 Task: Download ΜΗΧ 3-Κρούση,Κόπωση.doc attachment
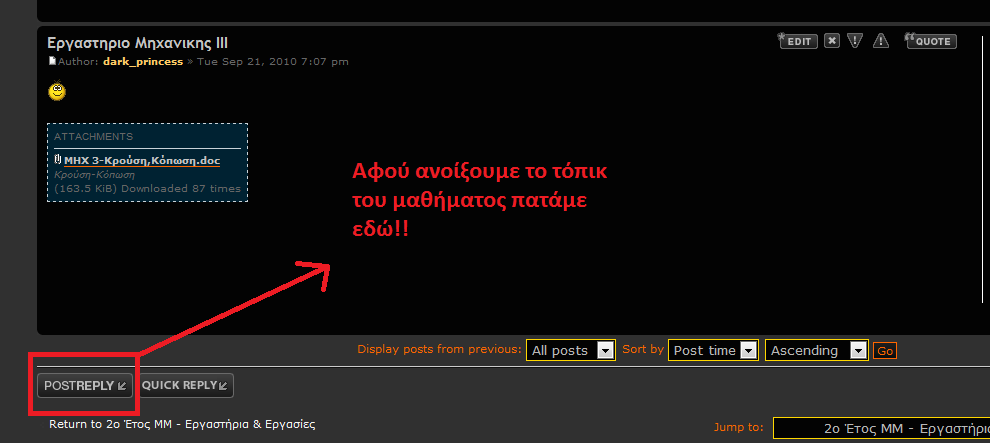(x=142, y=160)
